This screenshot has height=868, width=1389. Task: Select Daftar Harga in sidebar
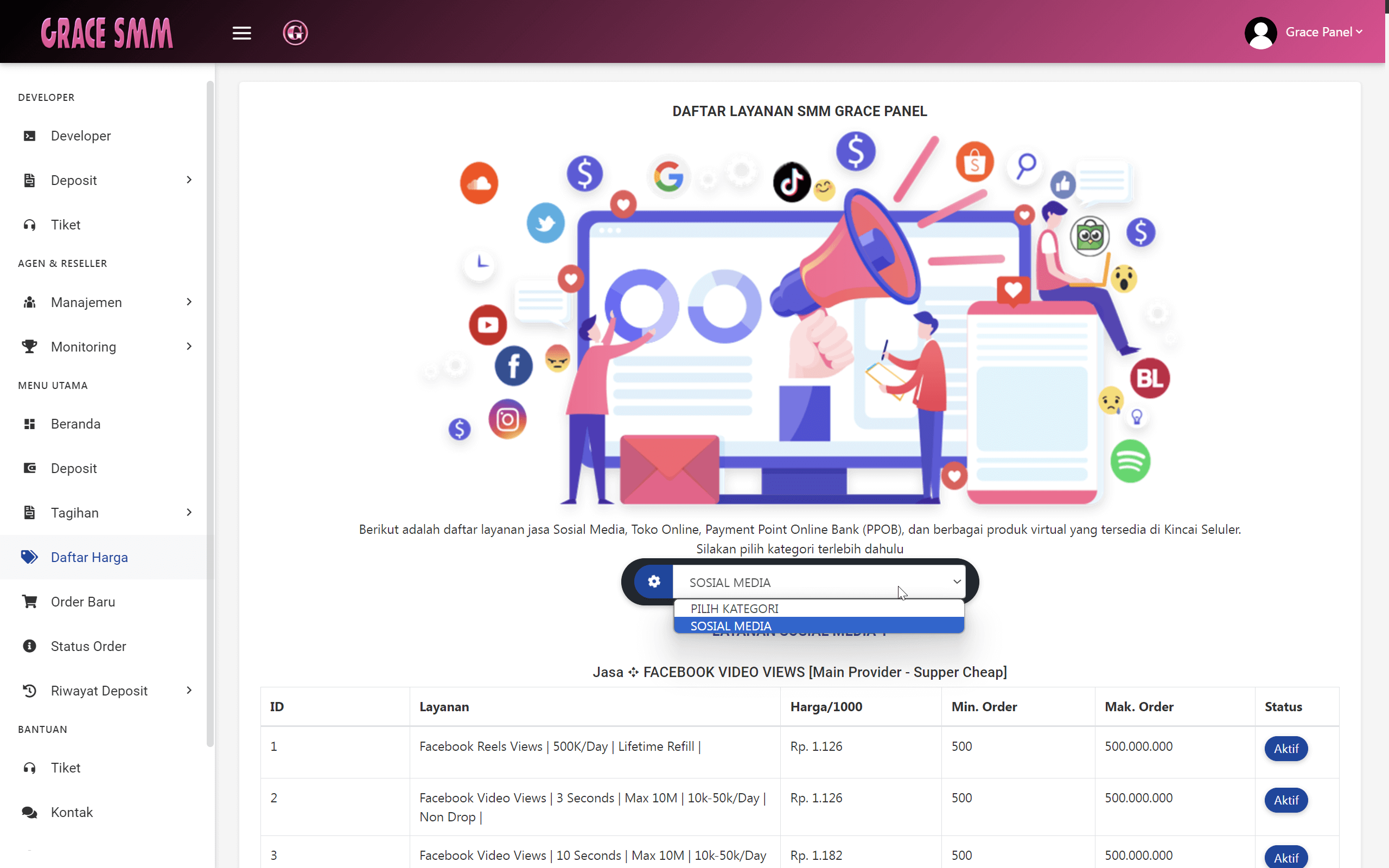click(x=89, y=557)
